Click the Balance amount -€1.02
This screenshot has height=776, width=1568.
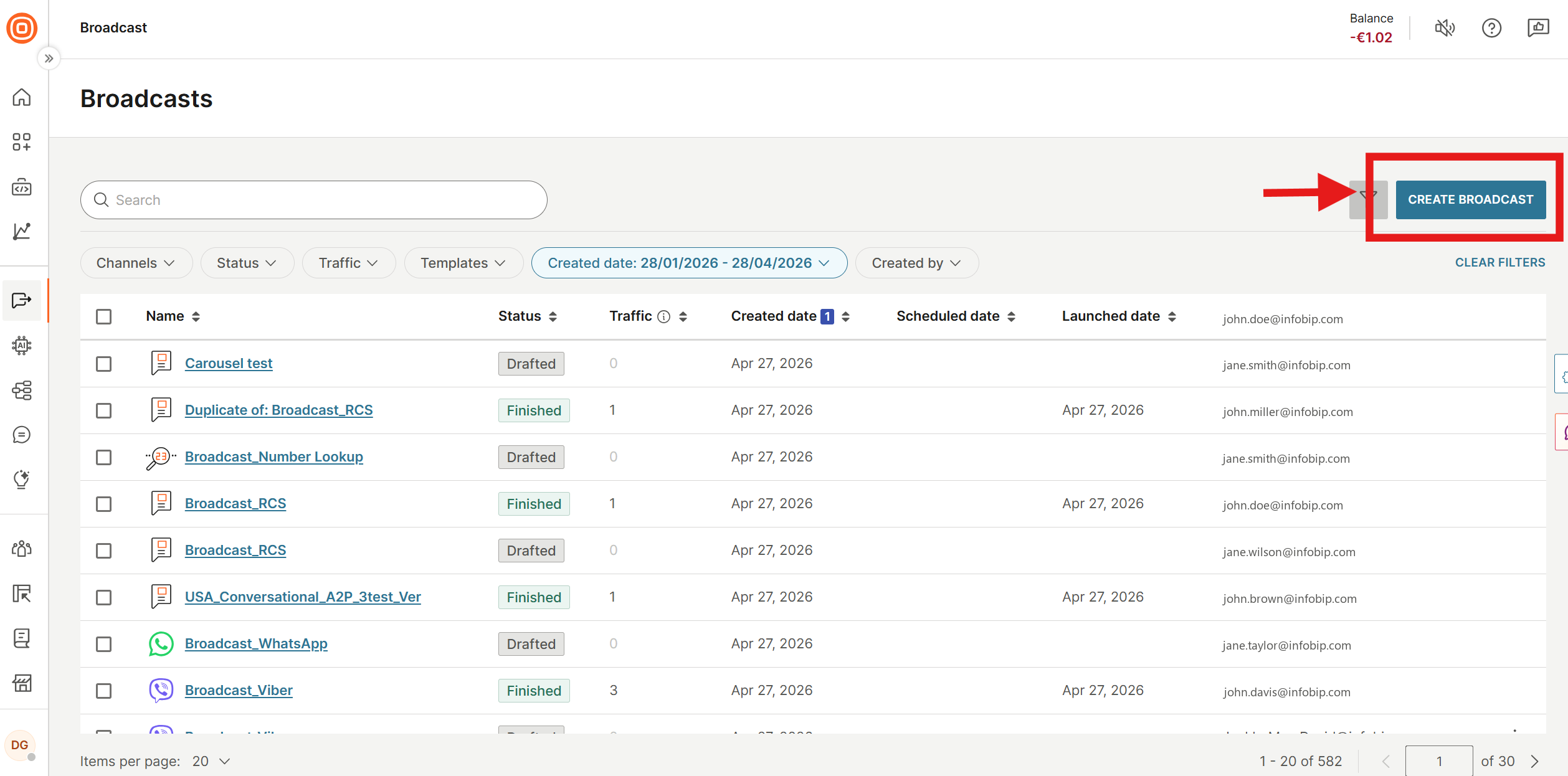click(1371, 37)
